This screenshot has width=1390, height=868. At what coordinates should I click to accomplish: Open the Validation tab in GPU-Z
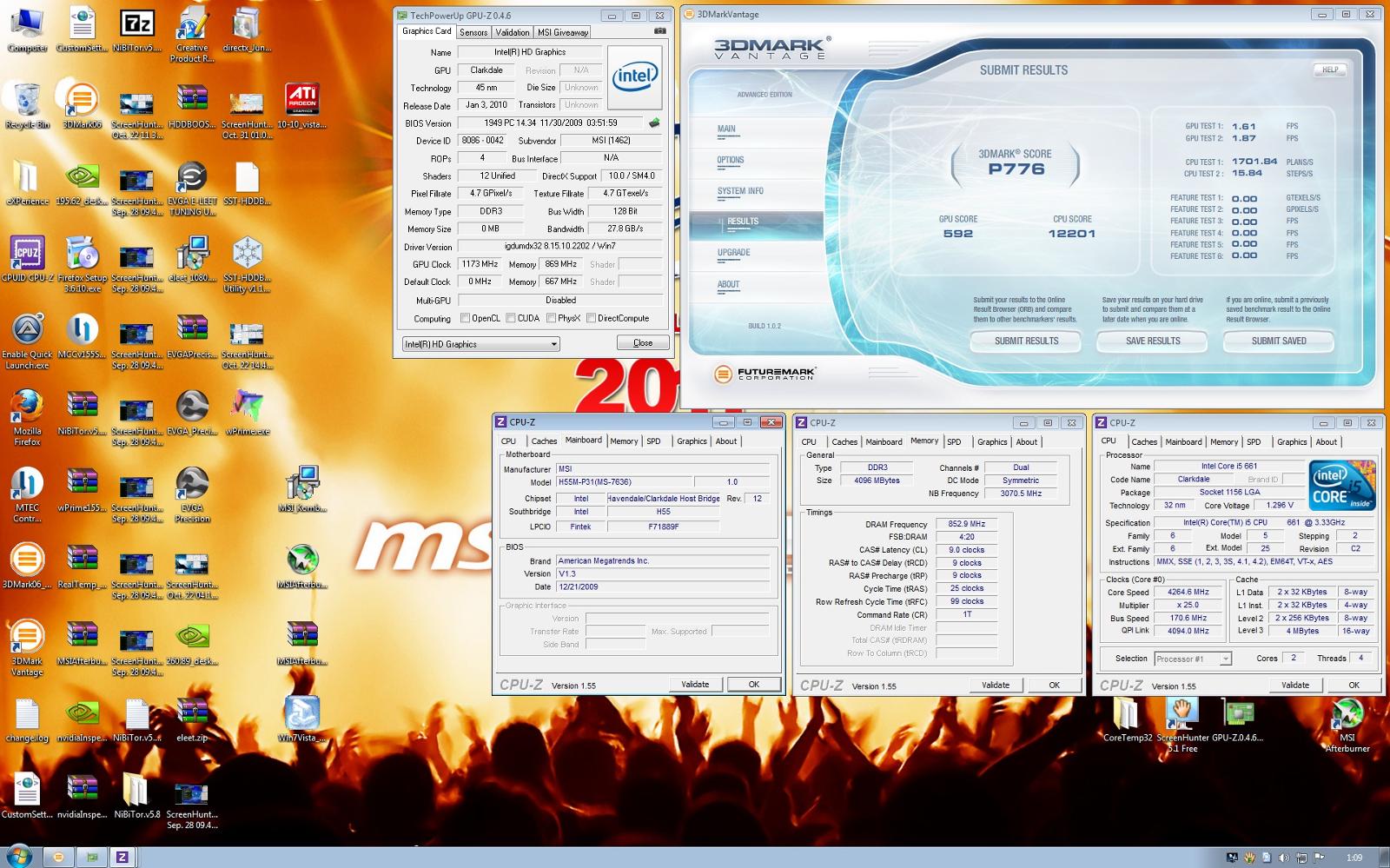[x=513, y=32]
